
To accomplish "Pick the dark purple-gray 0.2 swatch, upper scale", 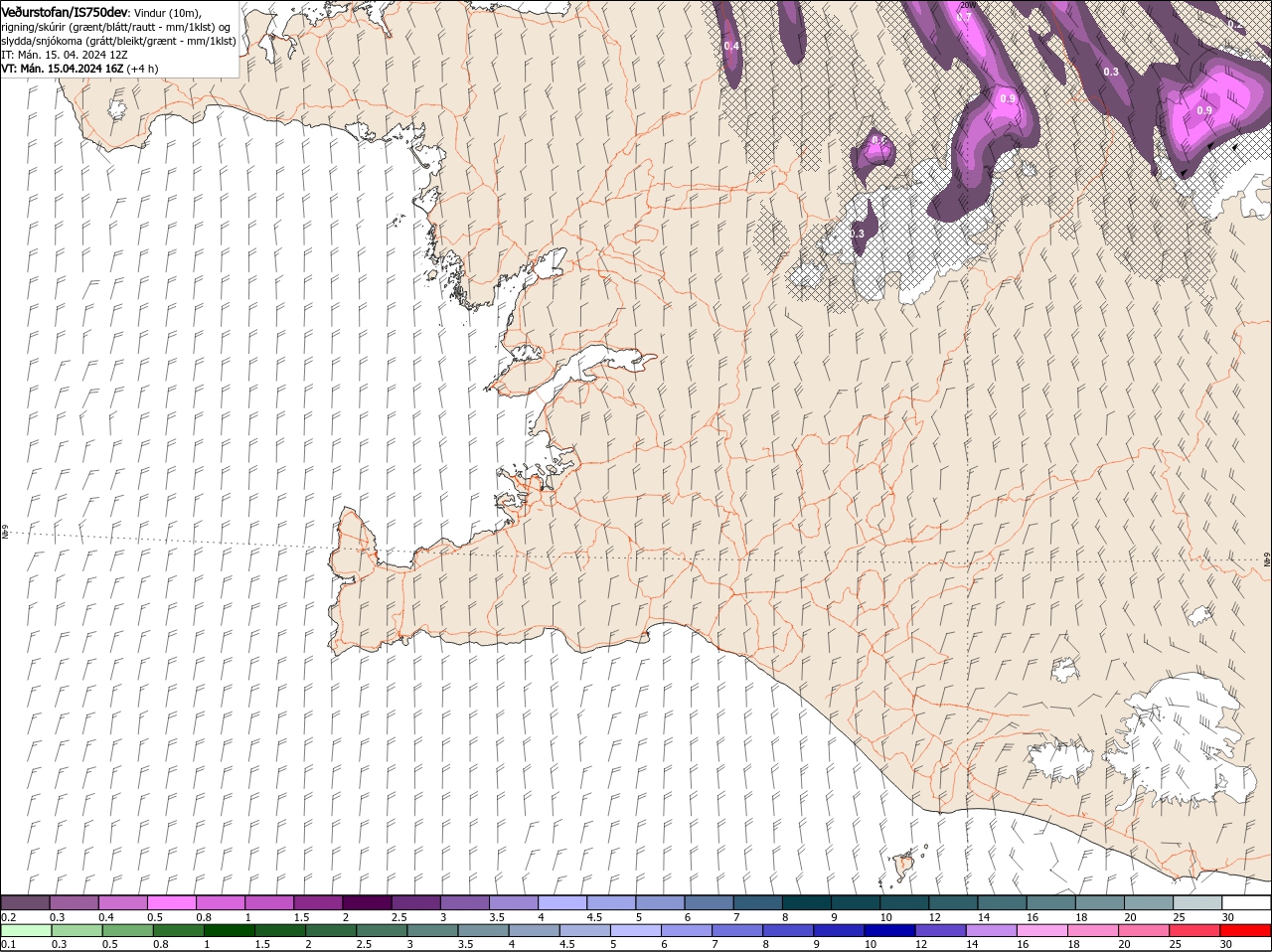I will [25, 902].
